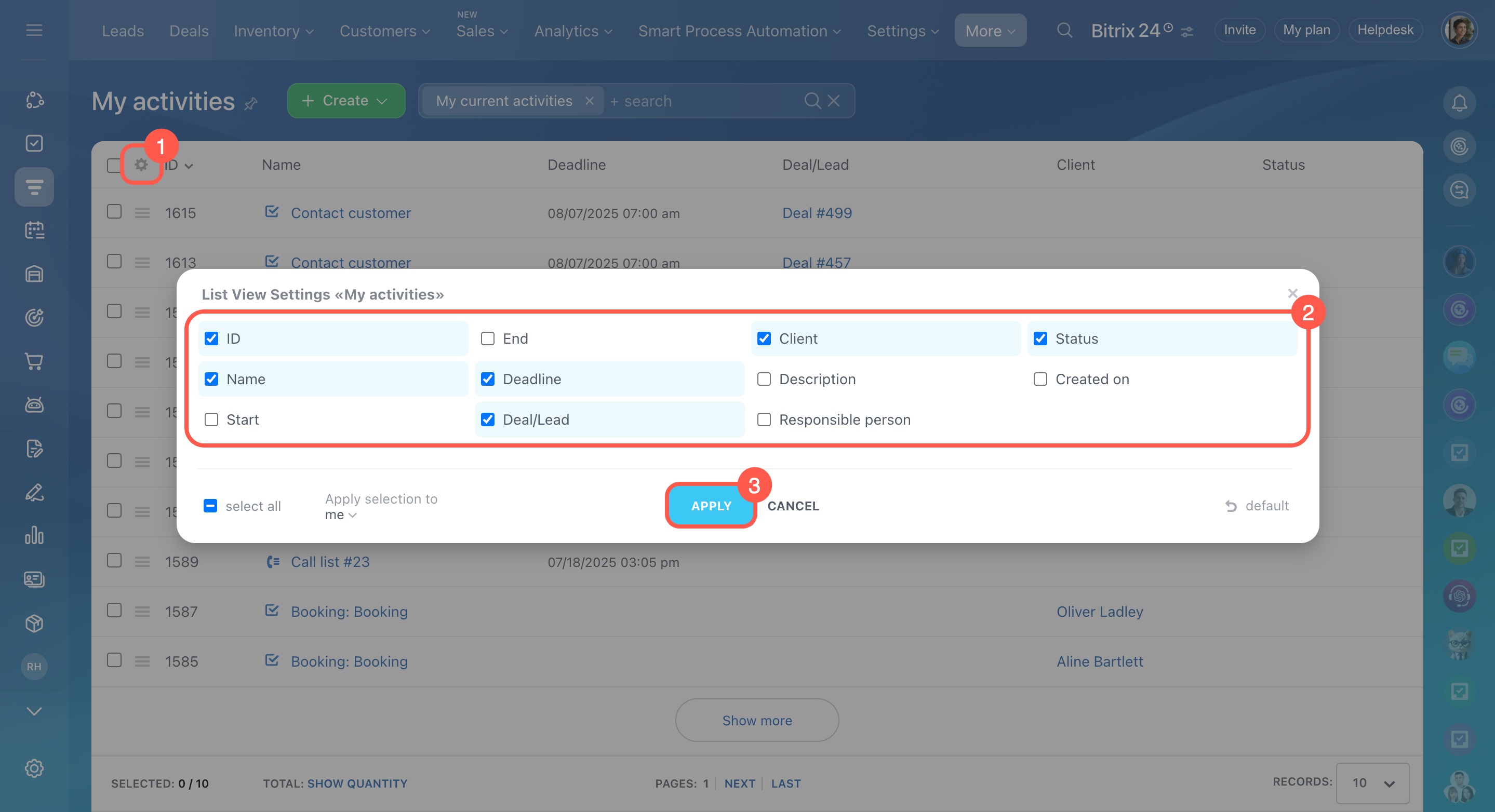Image resolution: width=1495 pixels, height=812 pixels.
Task: Open the notifications bell
Action: pyautogui.click(x=1459, y=103)
